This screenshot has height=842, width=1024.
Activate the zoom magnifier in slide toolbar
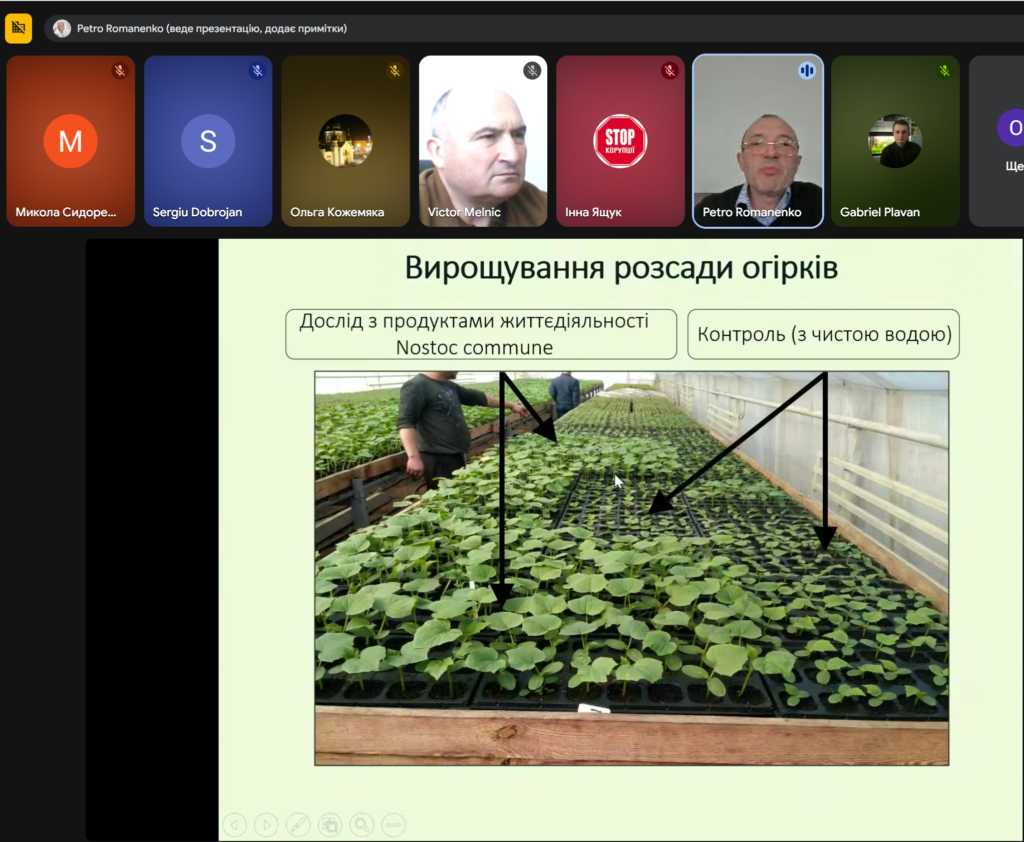[x=362, y=824]
